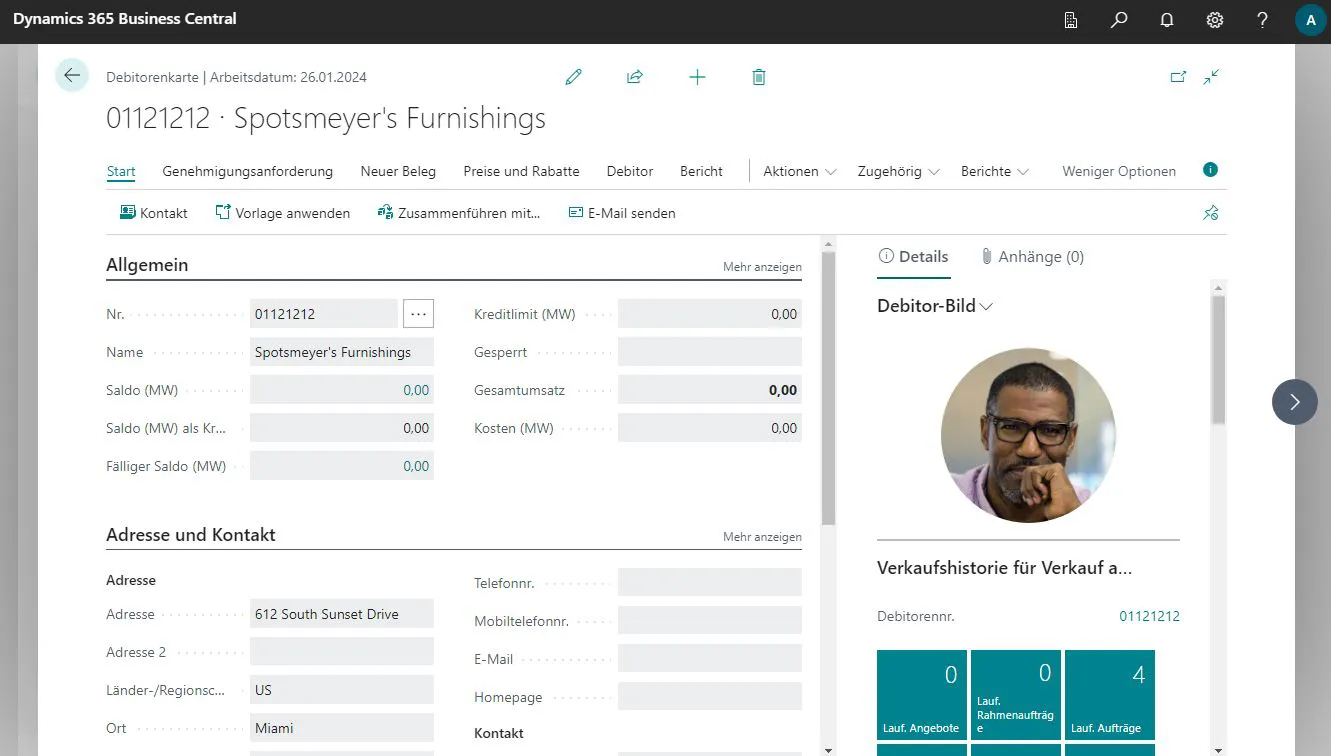Click the customer profile picture

[1028, 435]
